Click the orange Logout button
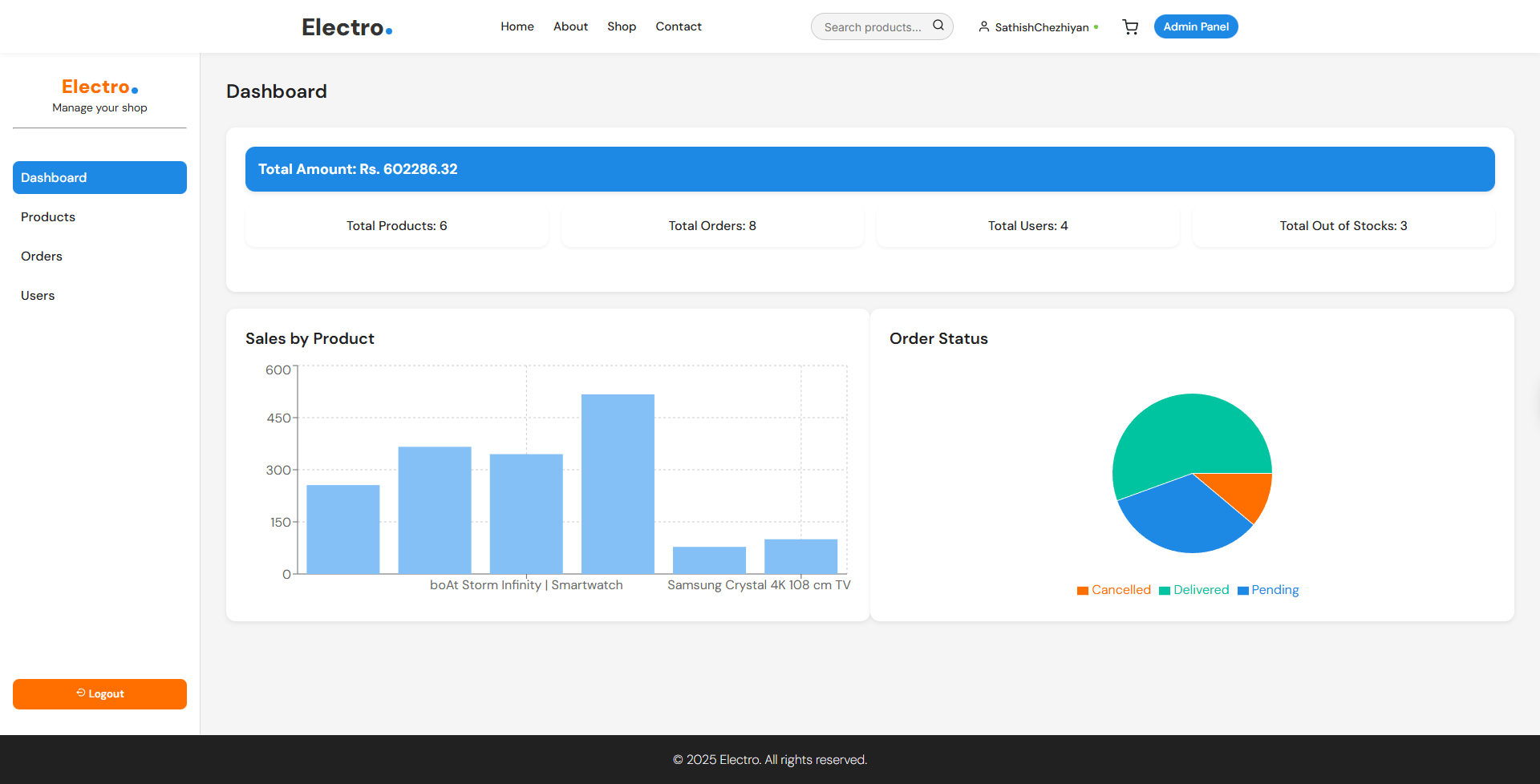 [x=99, y=694]
